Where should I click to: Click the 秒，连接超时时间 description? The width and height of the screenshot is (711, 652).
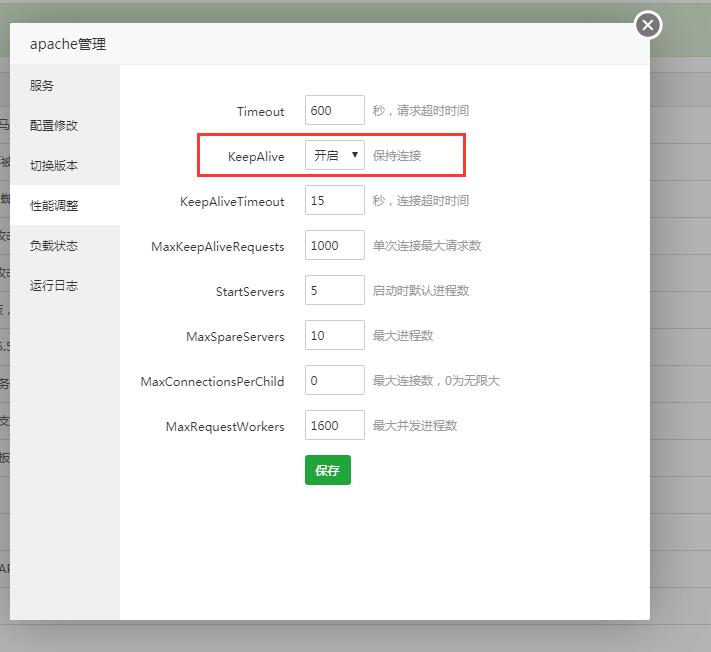[420, 200]
